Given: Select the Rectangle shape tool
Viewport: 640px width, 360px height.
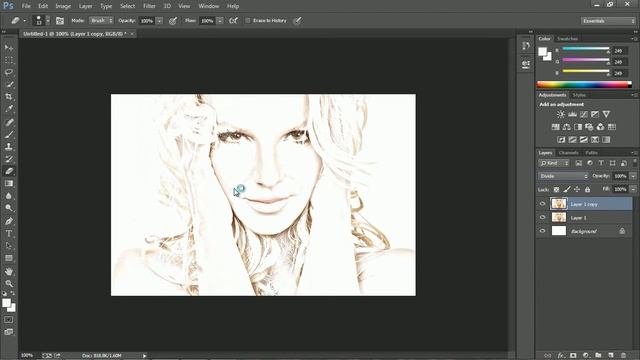Looking at the screenshot, I should (9, 258).
